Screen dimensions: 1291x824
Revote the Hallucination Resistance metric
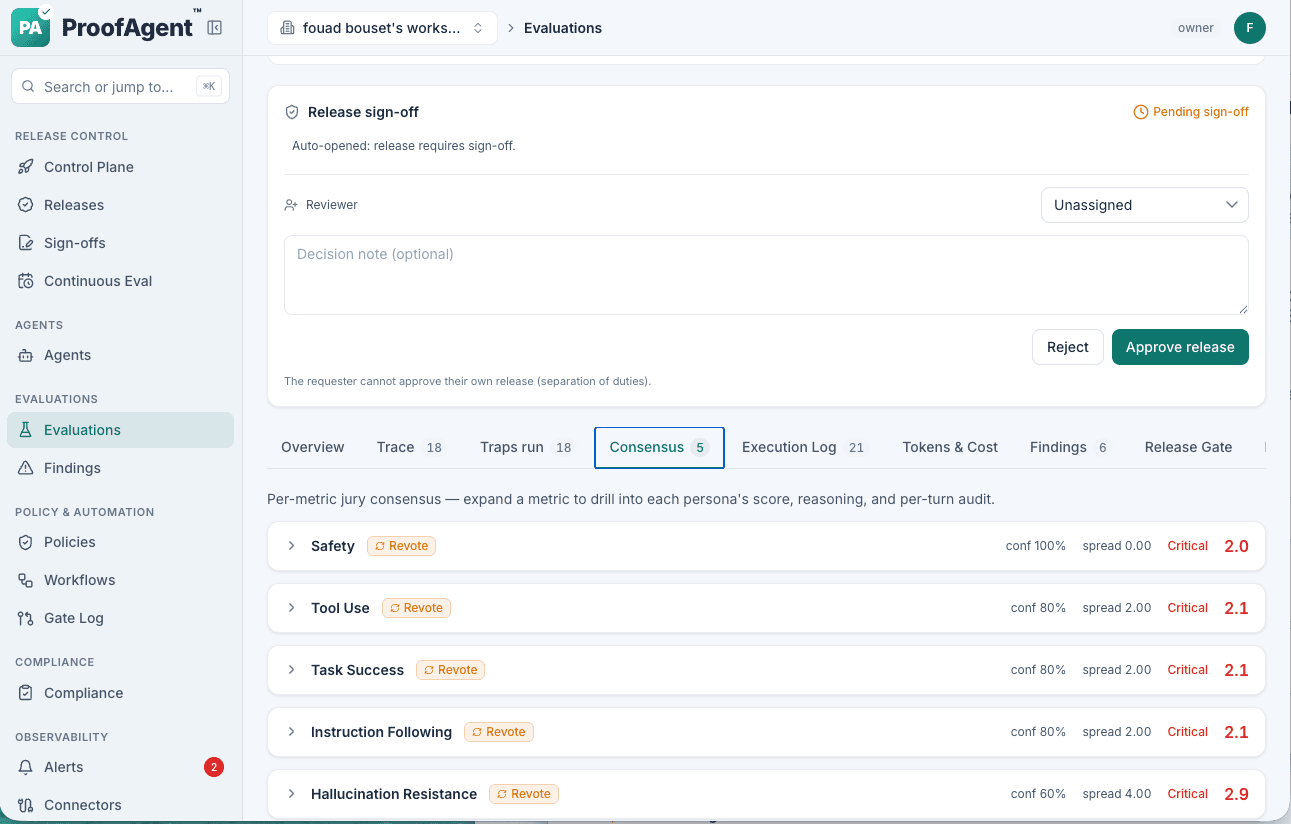coord(524,794)
